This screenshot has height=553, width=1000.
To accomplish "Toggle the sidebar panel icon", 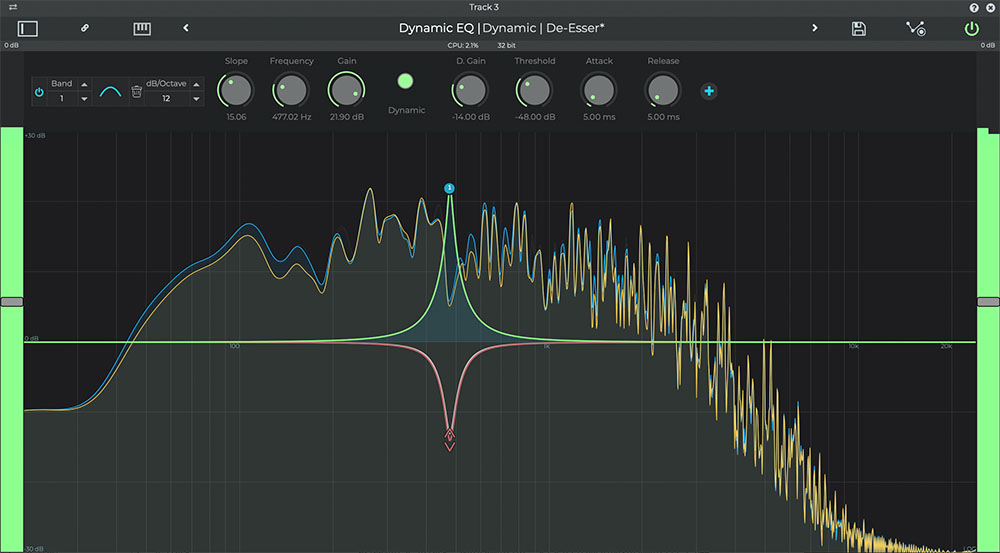I will 27,29.
